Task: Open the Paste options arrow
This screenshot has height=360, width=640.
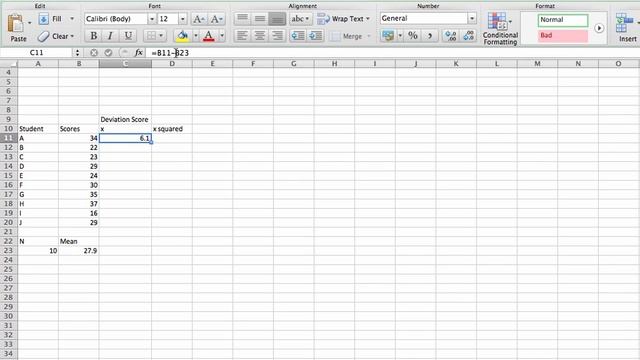Action: click(29, 23)
